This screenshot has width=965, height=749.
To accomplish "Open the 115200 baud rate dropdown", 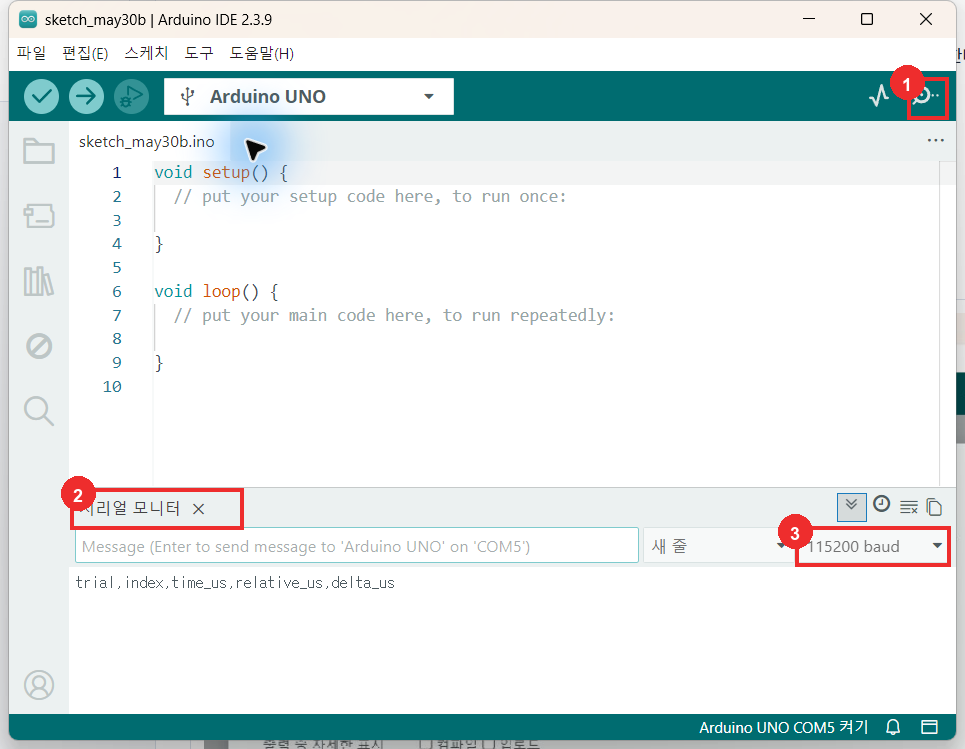I will pyautogui.click(x=873, y=546).
